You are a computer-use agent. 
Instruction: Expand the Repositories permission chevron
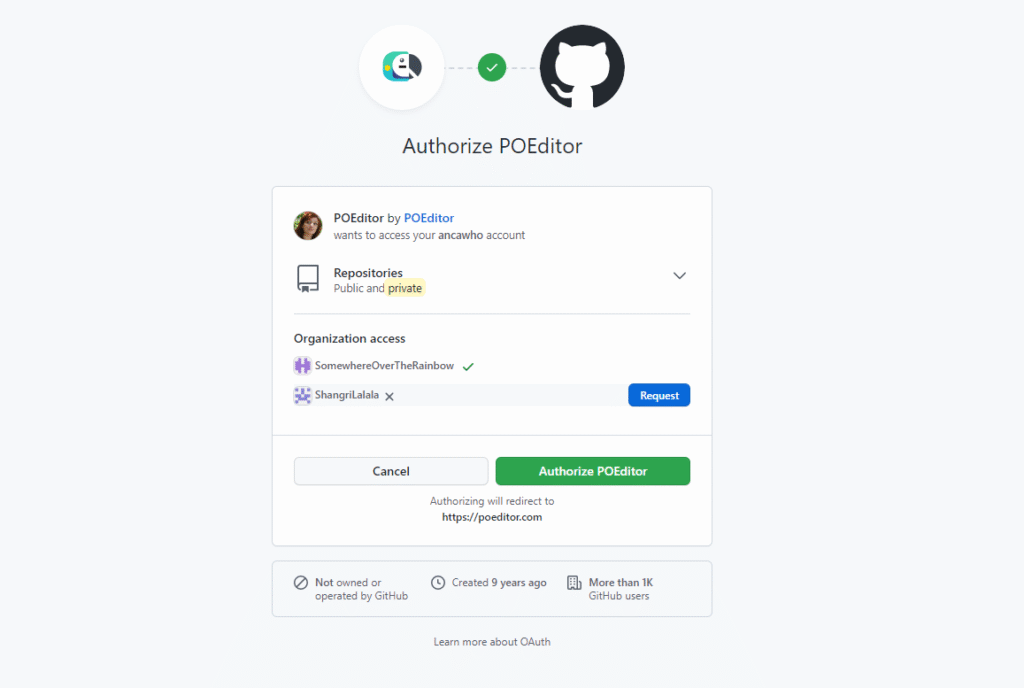pyautogui.click(x=679, y=275)
